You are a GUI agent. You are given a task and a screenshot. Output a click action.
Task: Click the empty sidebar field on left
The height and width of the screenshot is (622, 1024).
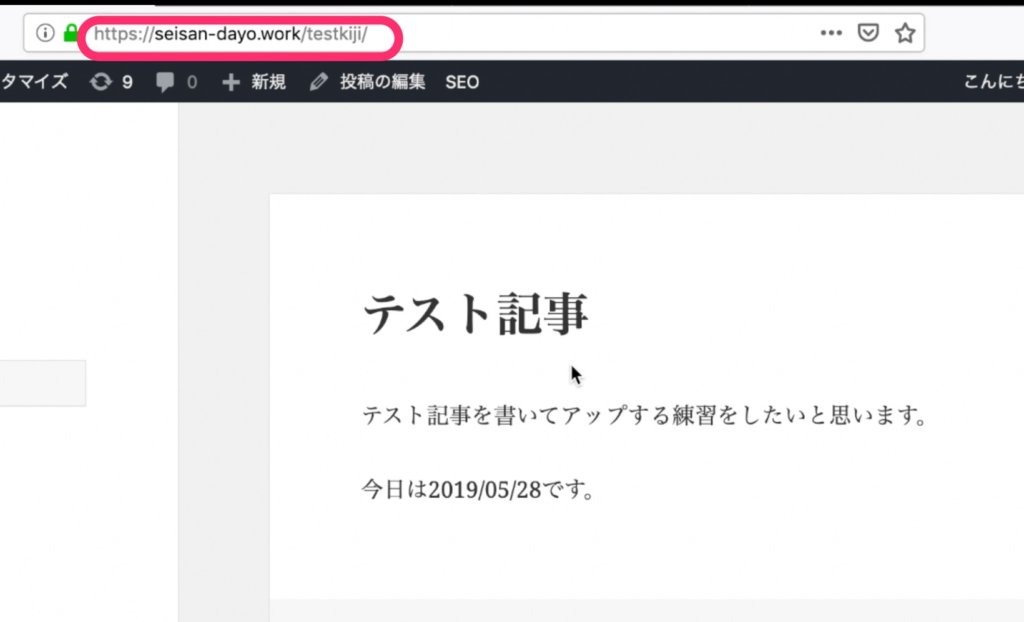(x=42, y=383)
